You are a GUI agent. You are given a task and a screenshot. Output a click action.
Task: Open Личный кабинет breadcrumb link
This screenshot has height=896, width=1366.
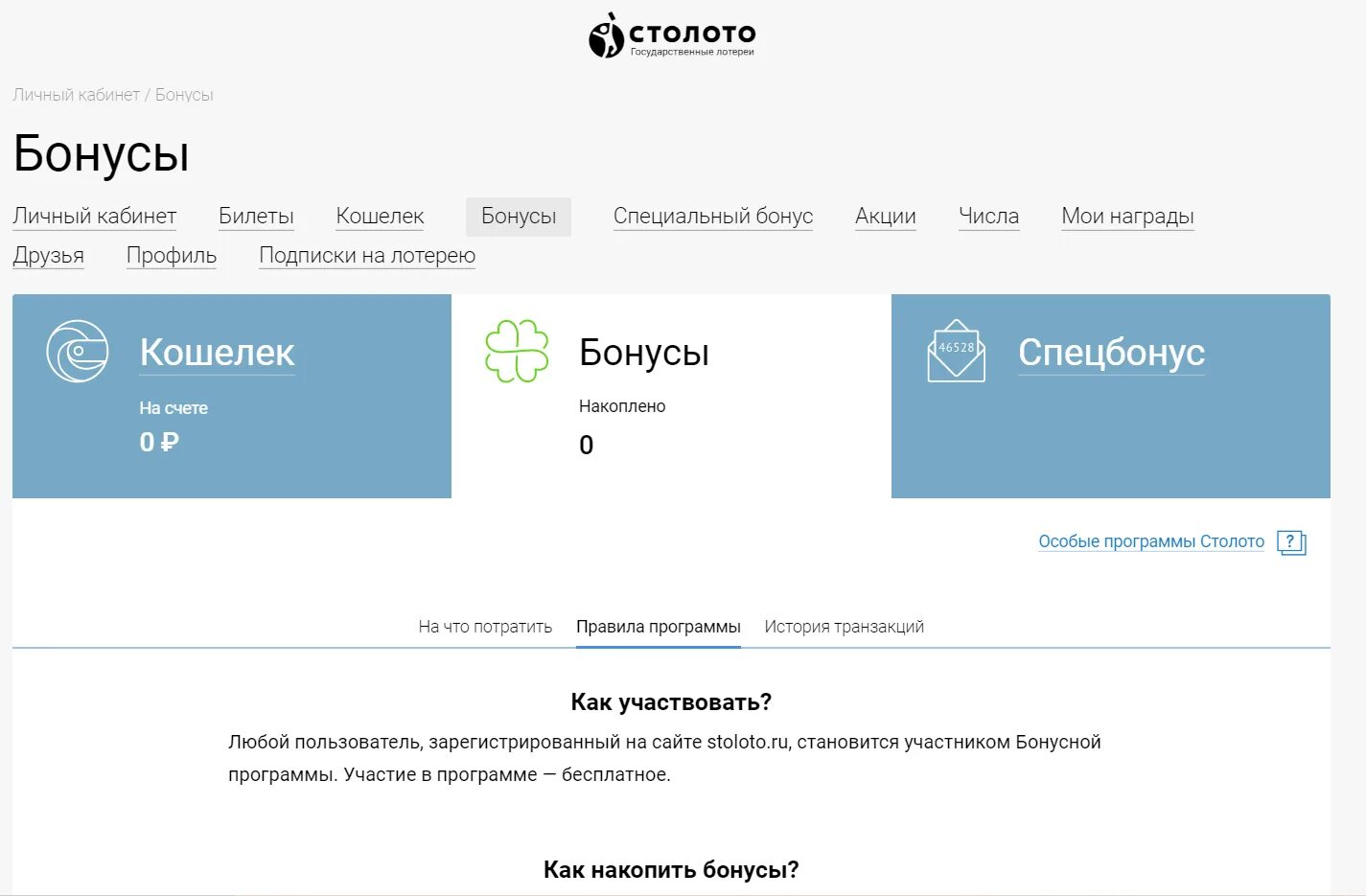pyautogui.click(x=76, y=95)
